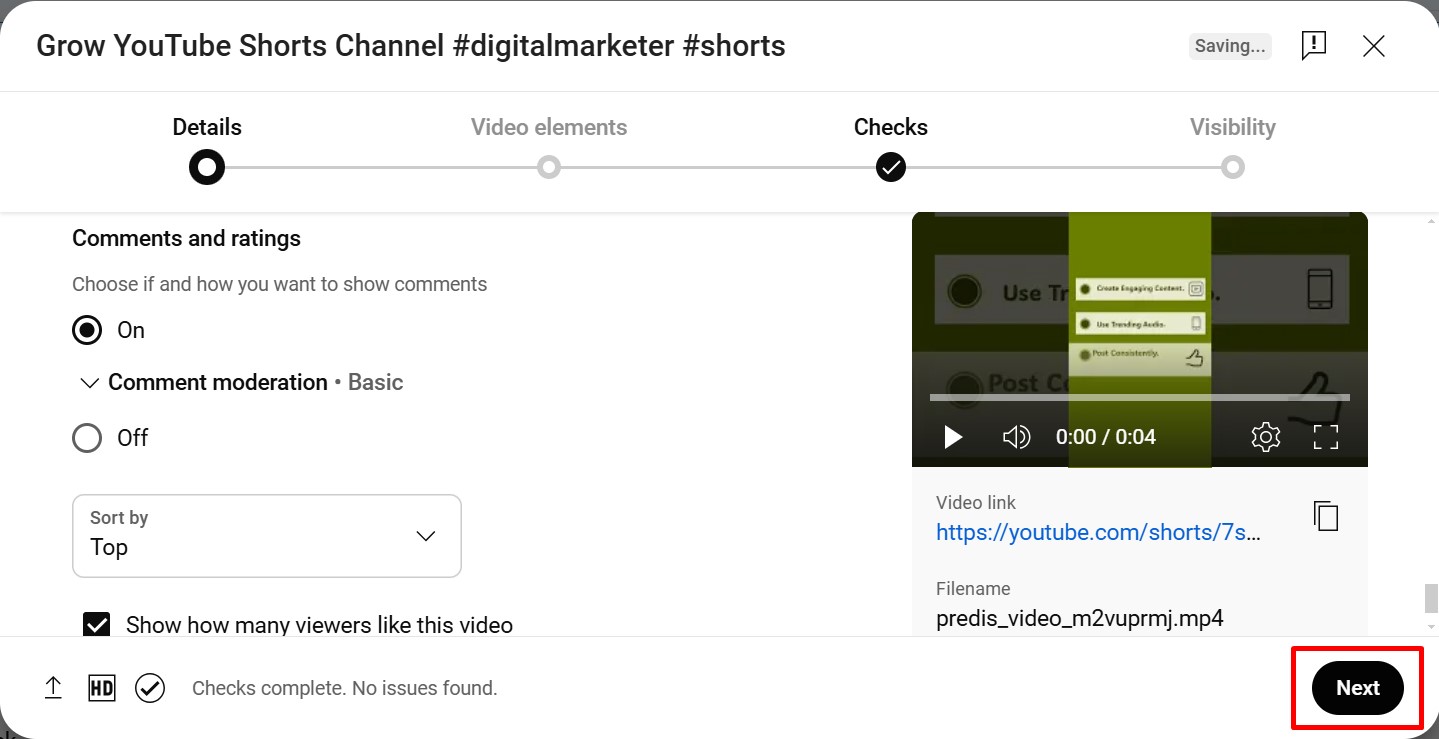Click the upload arrow icon in status bar
Viewport: 1439px width, 739px height.
point(53,687)
